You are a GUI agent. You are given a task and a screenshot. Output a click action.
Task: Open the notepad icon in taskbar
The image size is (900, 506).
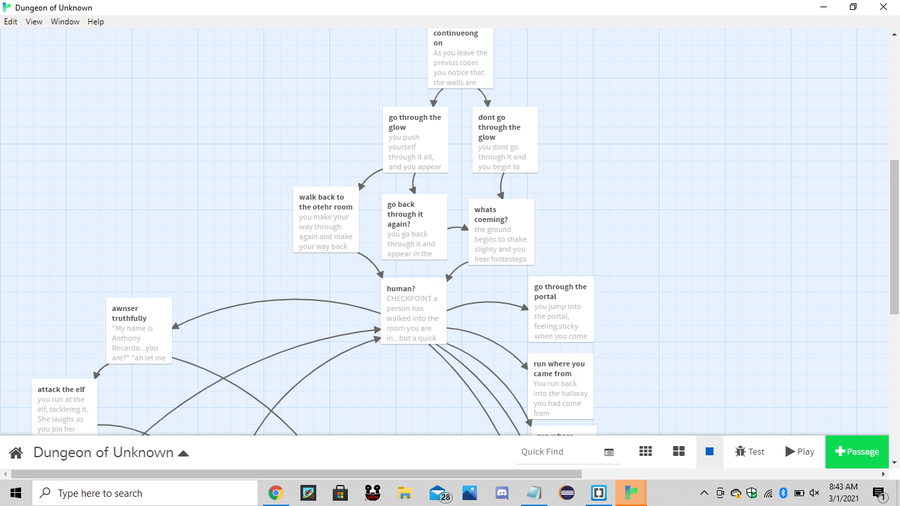click(x=534, y=493)
